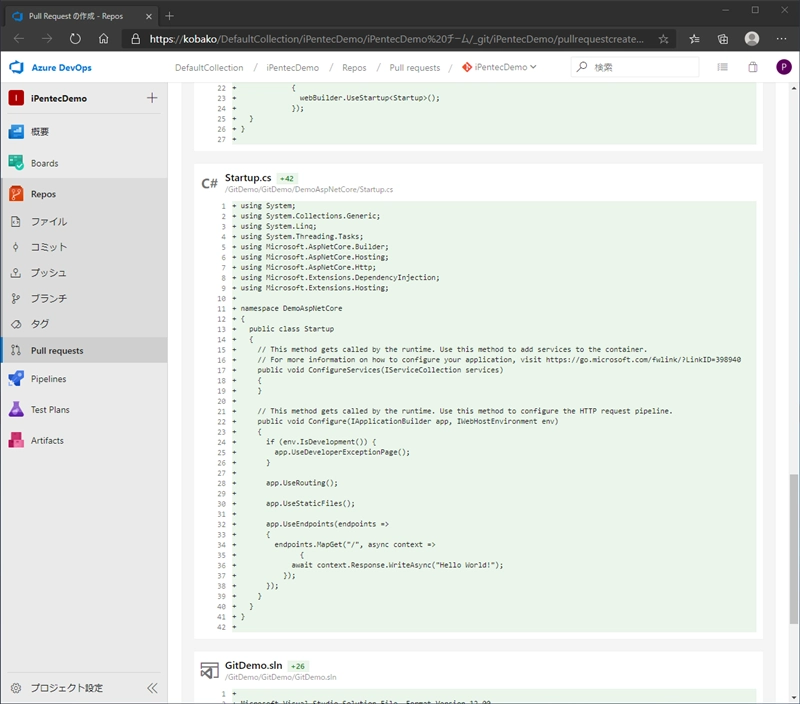Click the +42 change count badge
800x704 pixels.
[287, 179]
